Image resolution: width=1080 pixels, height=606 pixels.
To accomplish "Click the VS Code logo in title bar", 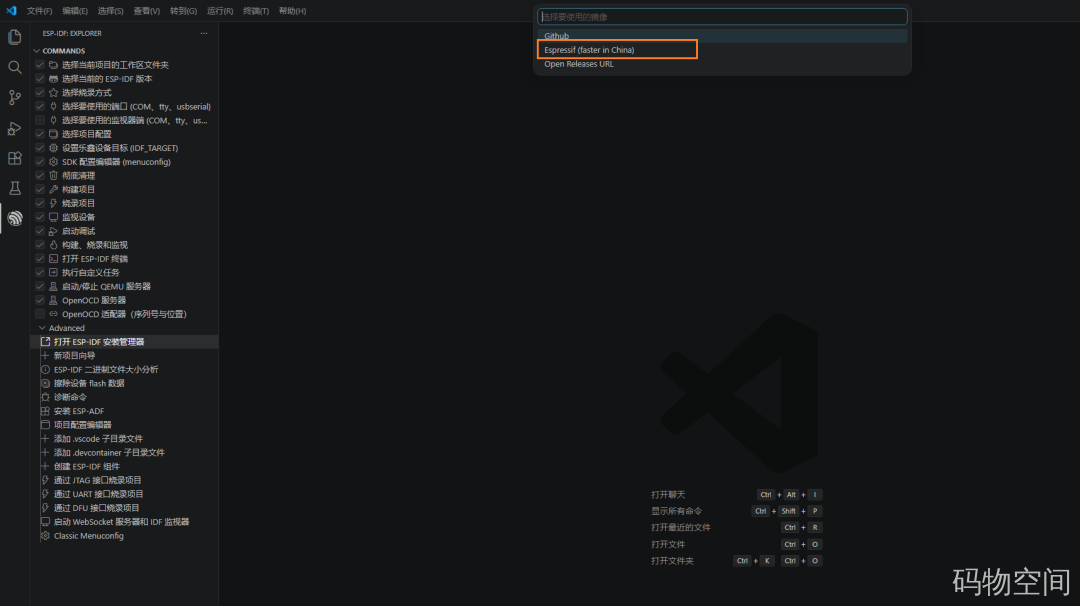I will (x=11, y=11).
